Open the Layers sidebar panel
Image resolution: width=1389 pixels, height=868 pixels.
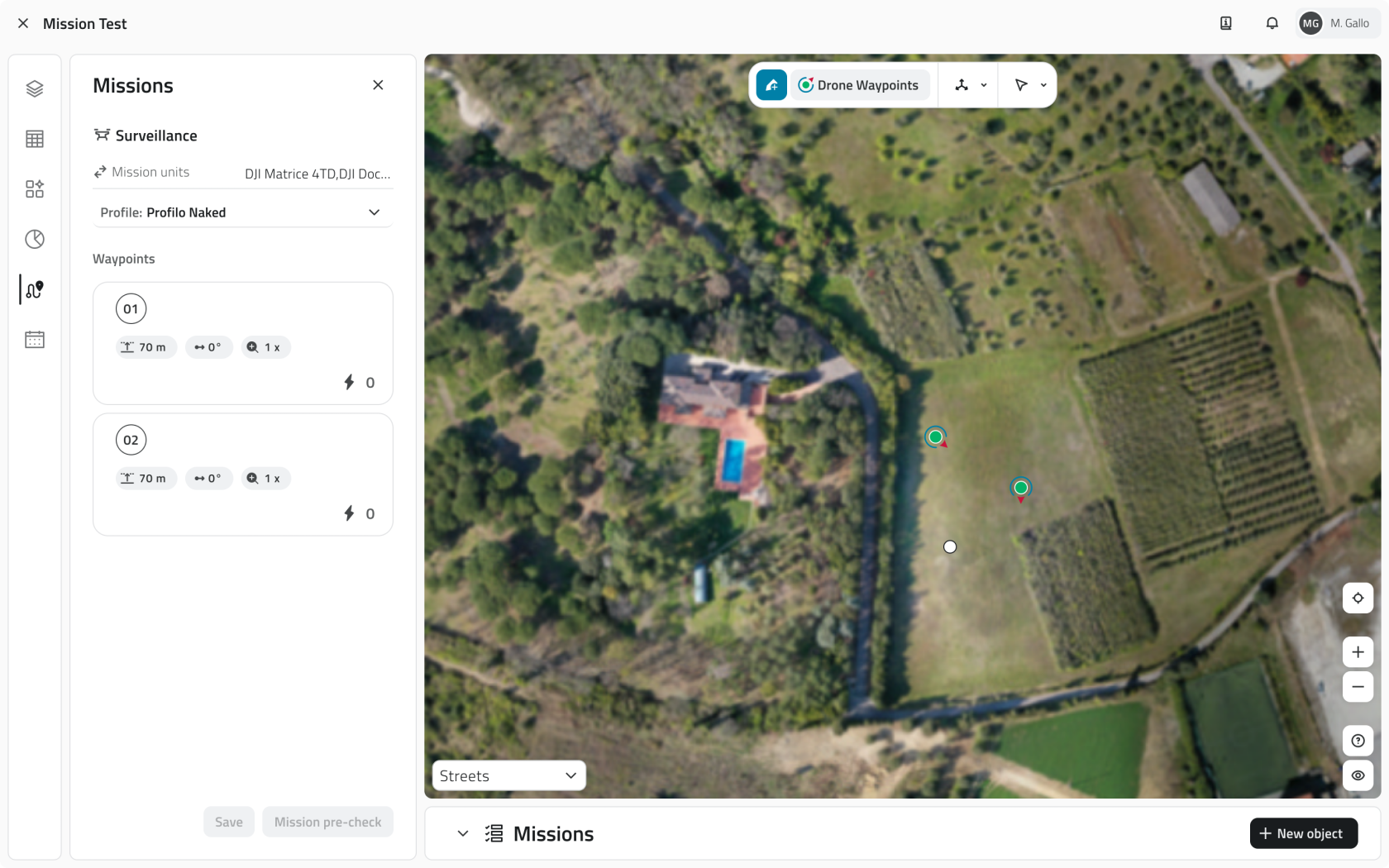(x=35, y=88)
